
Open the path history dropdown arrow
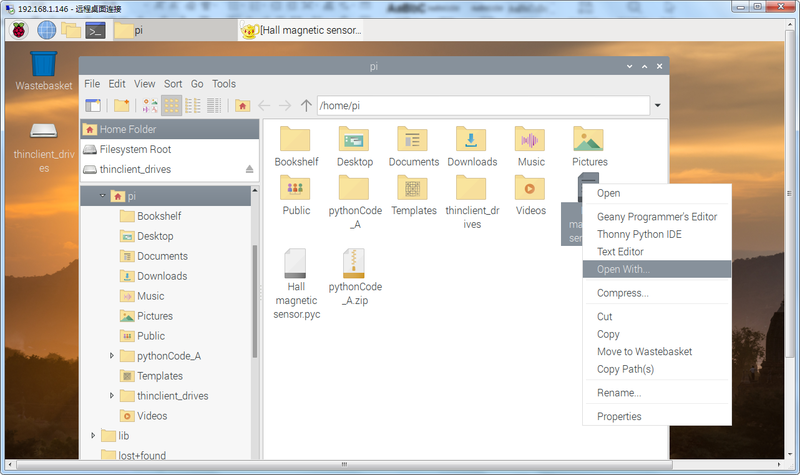657,105
